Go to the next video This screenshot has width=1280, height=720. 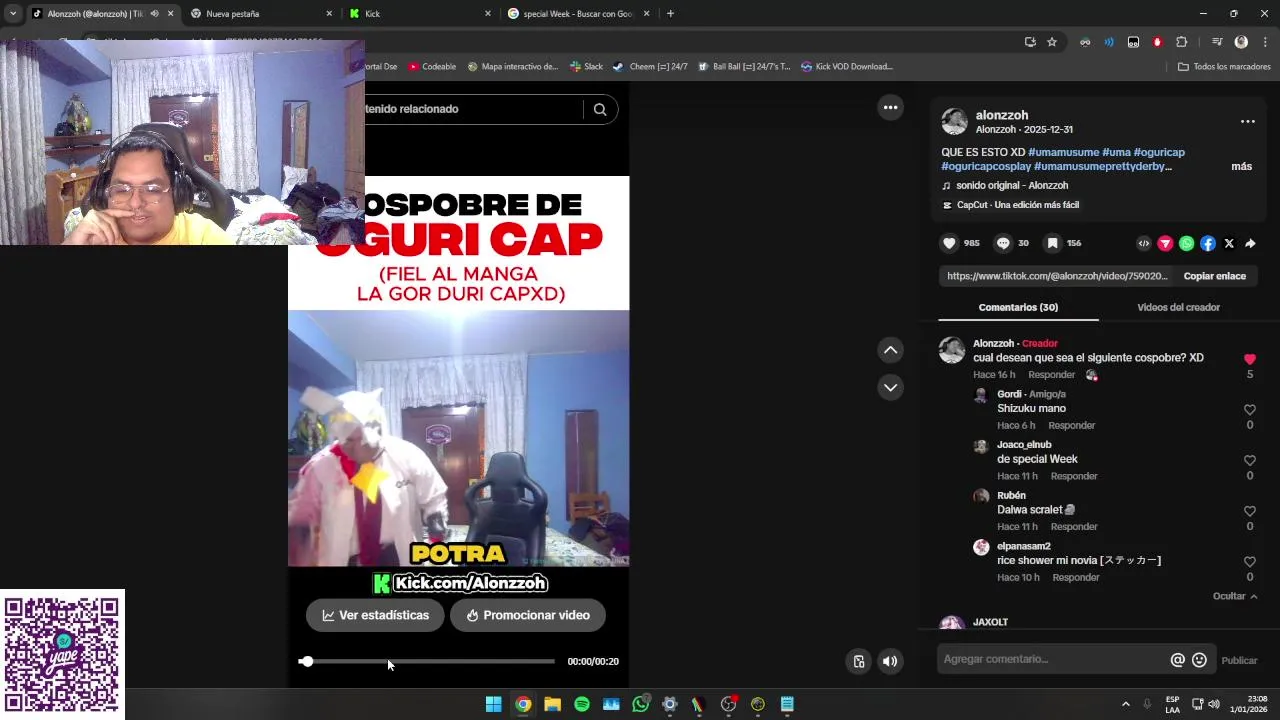890,387
